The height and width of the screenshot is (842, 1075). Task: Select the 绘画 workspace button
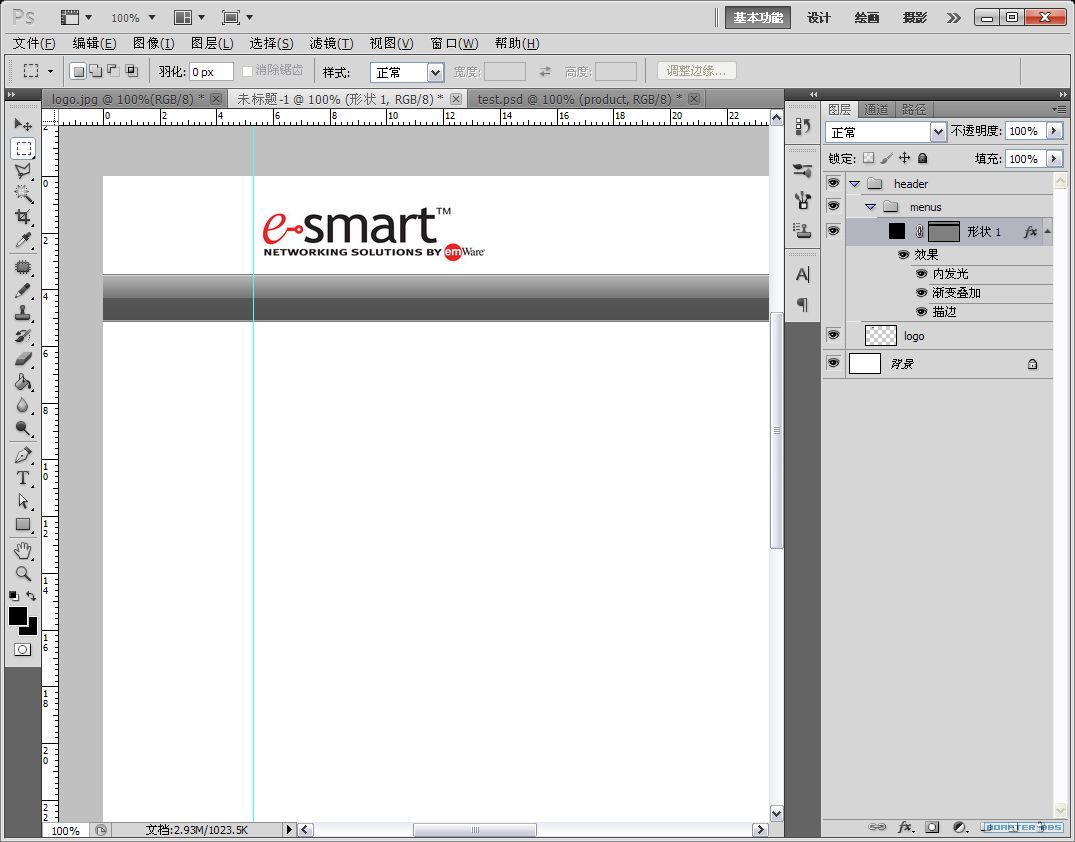point(867,18)
